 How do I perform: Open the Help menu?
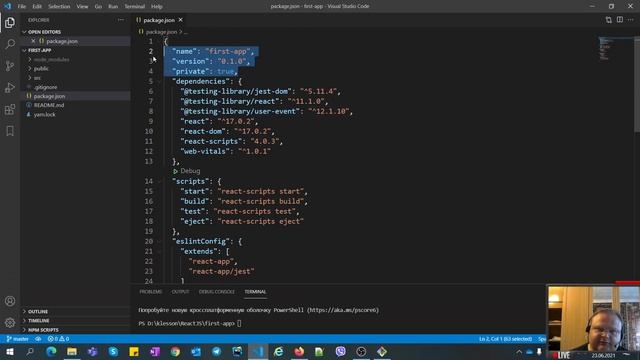[x=157, y=6]
